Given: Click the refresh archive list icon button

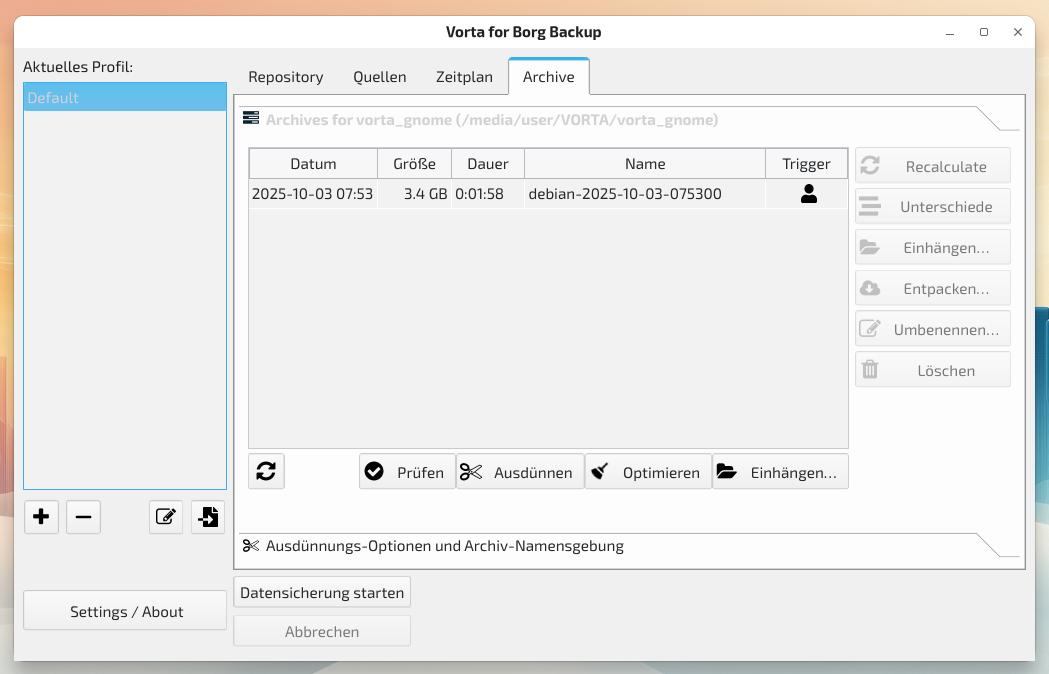Looking at the screenshot, I should pos(266,471).
